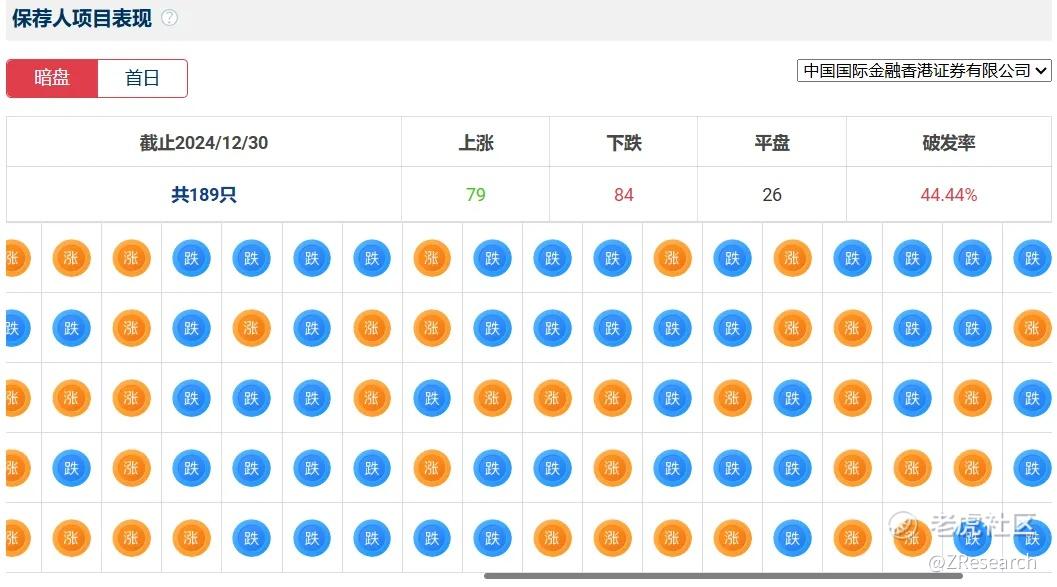The width and height of the screenshot is (1057, 587).
Task: Click the rightmost 跌 icon in the bottom row
Action: [1032, 538]
